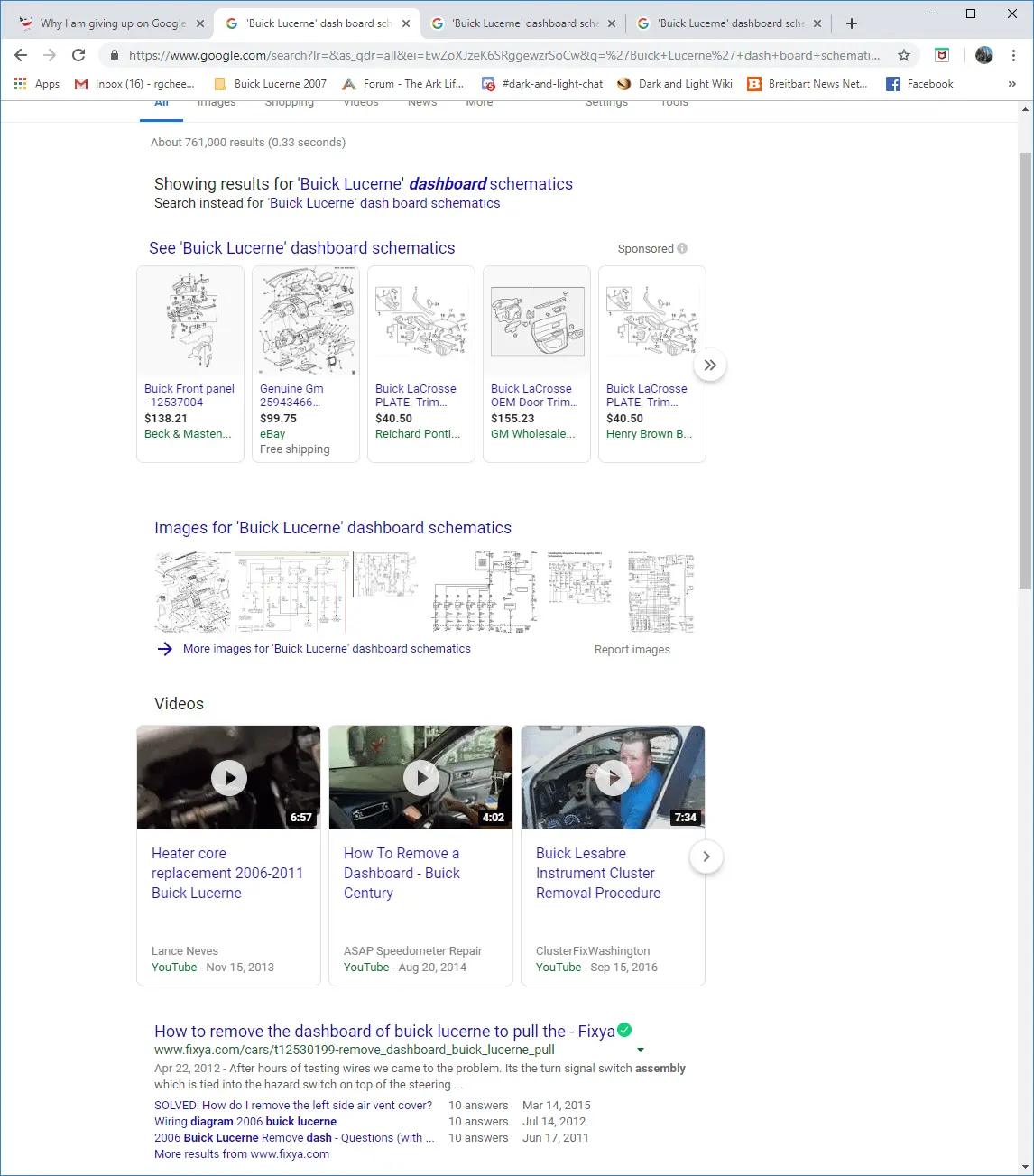The height and width of the screenshot is (1176, 1034).
Task: Click the Buick Front panel product thumbnail
Action: pos(190,321)
